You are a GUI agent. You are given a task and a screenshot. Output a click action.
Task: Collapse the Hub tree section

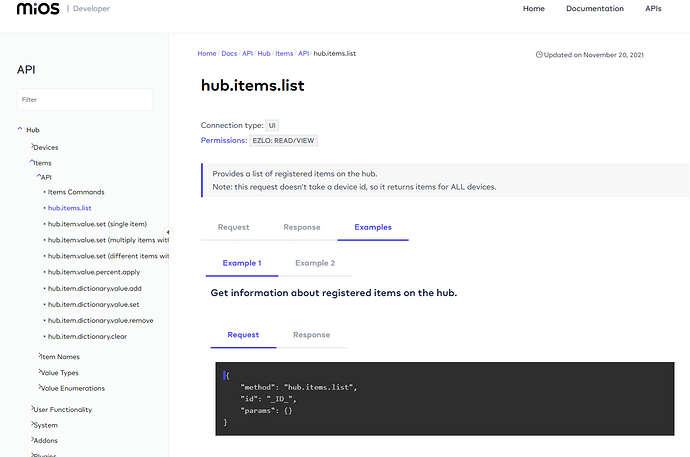tap(20, 129)
